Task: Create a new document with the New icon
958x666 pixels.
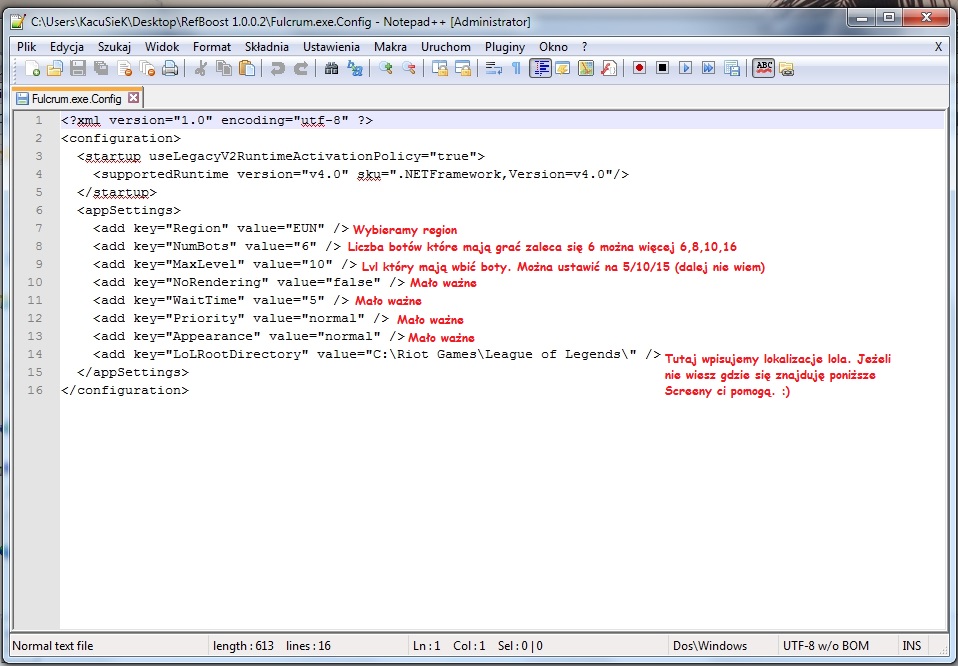Action: (32, 68)
